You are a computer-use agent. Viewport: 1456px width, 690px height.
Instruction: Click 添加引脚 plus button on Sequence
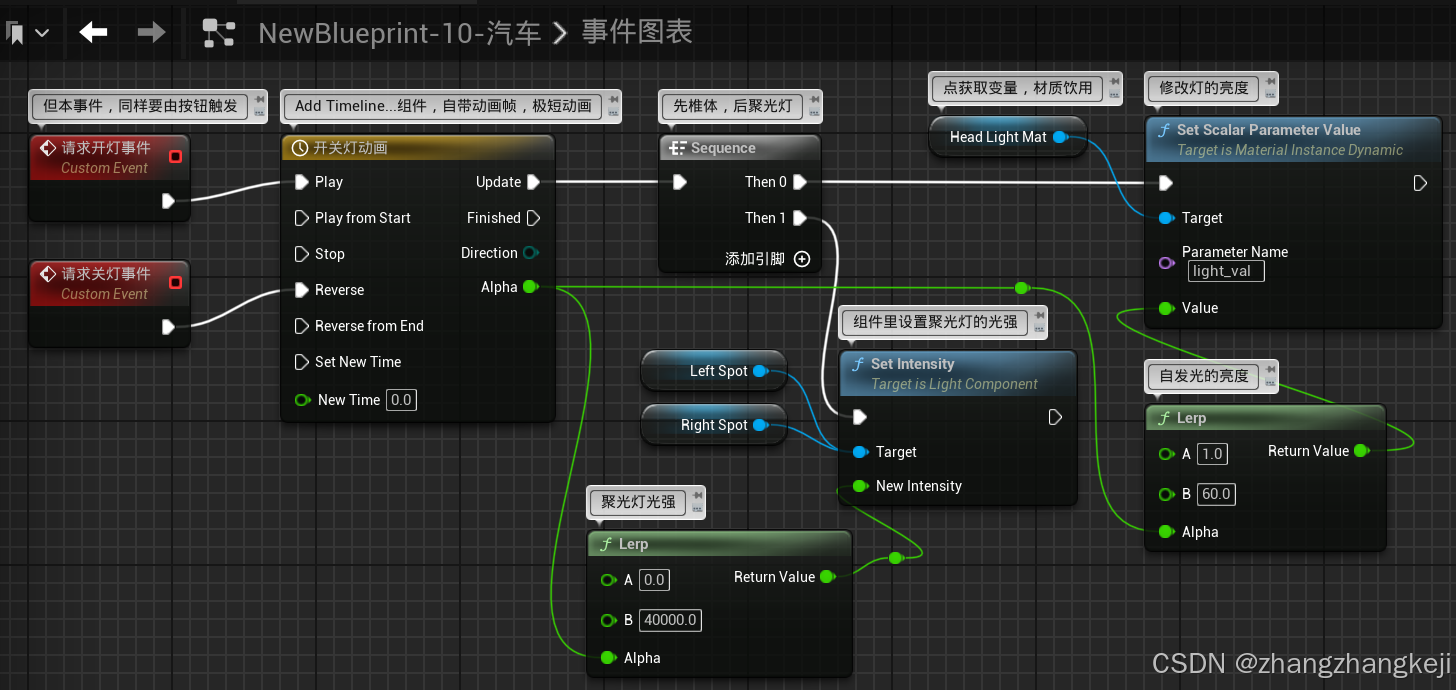[802, 259]
